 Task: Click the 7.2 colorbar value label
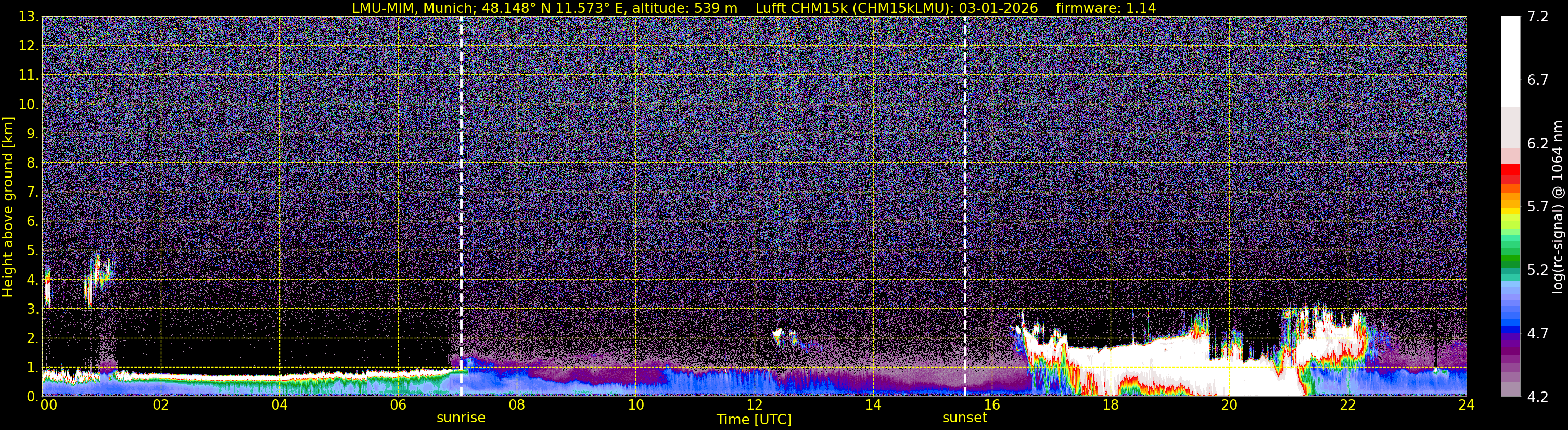pos(1538,17)
